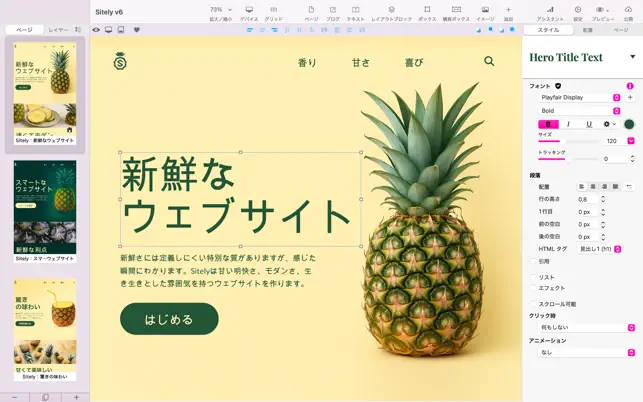
Task: Insert a Box (ボックス) element
Action: [x=427, y=13]
